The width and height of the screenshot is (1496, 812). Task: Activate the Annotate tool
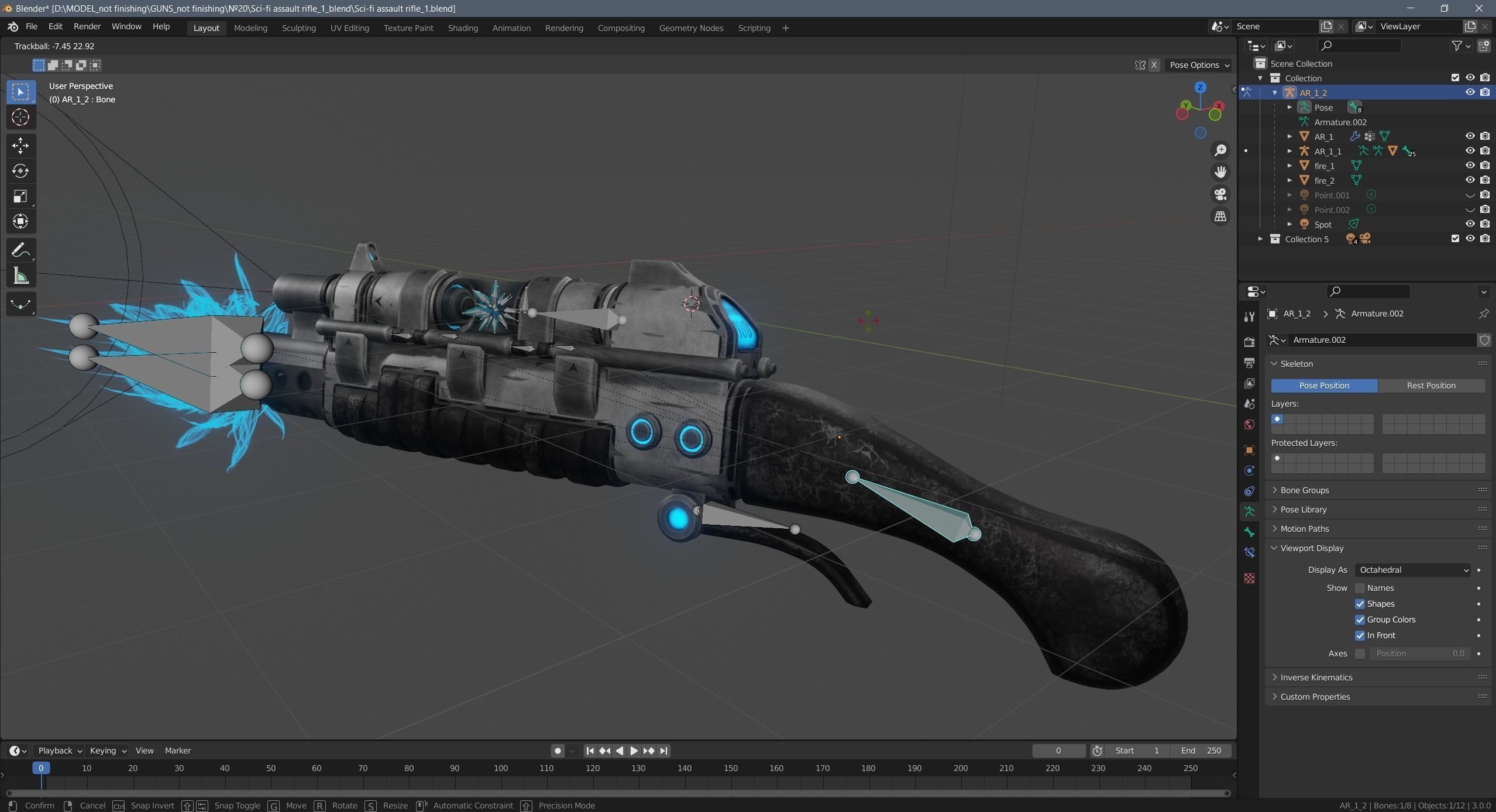[x=20, y=250]
